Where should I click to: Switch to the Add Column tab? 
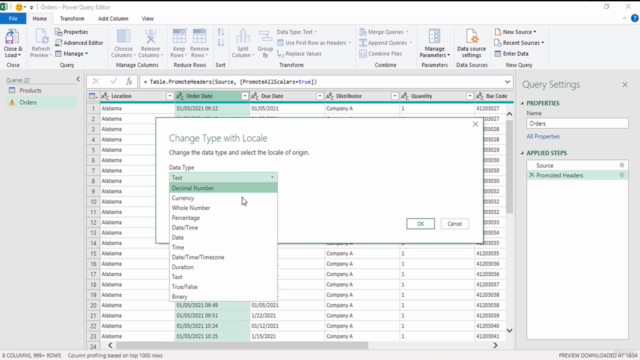tap(113, 18)
